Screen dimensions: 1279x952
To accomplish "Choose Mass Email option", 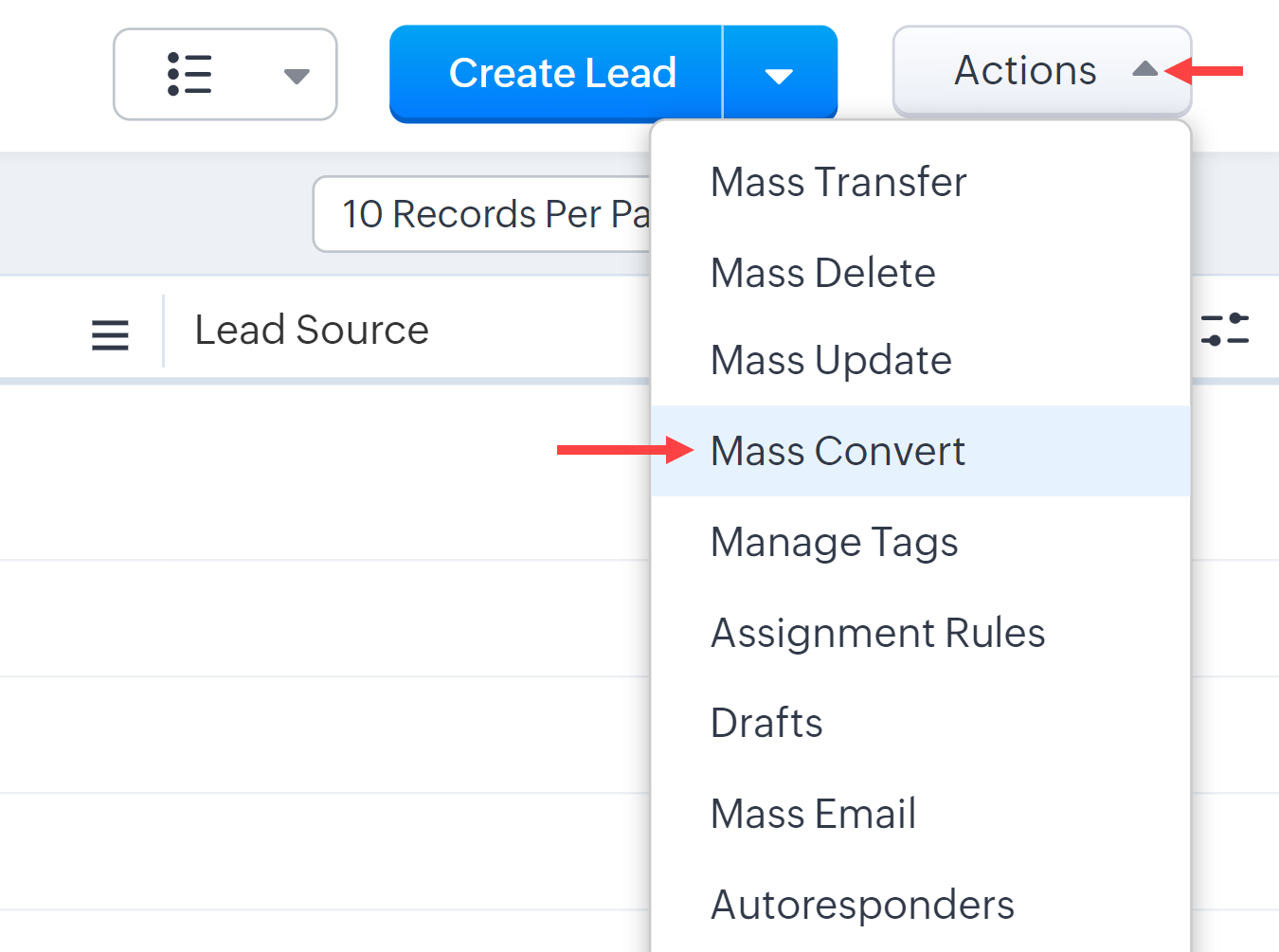I will [x=813, y=814].
